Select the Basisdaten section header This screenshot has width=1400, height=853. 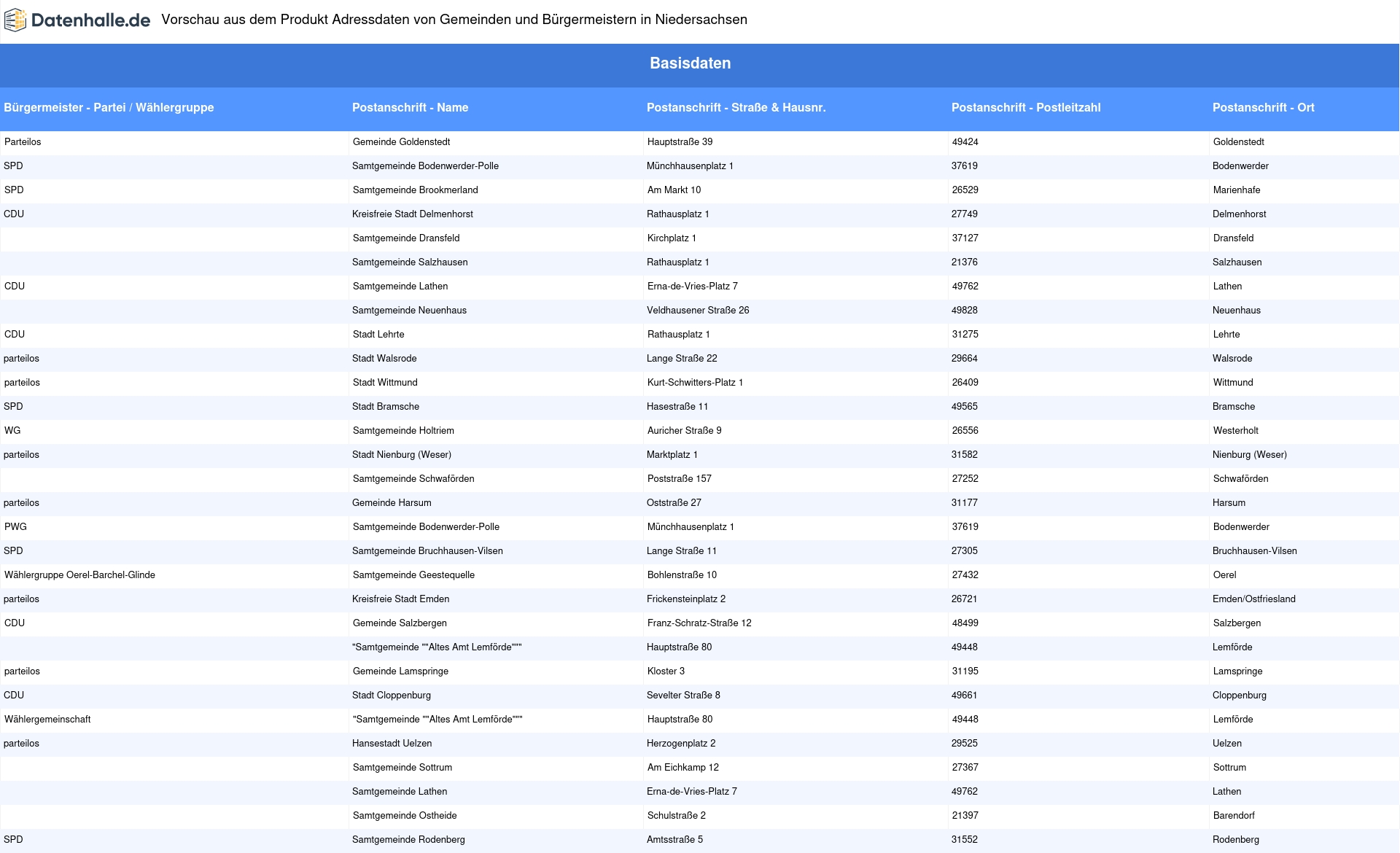691,63
